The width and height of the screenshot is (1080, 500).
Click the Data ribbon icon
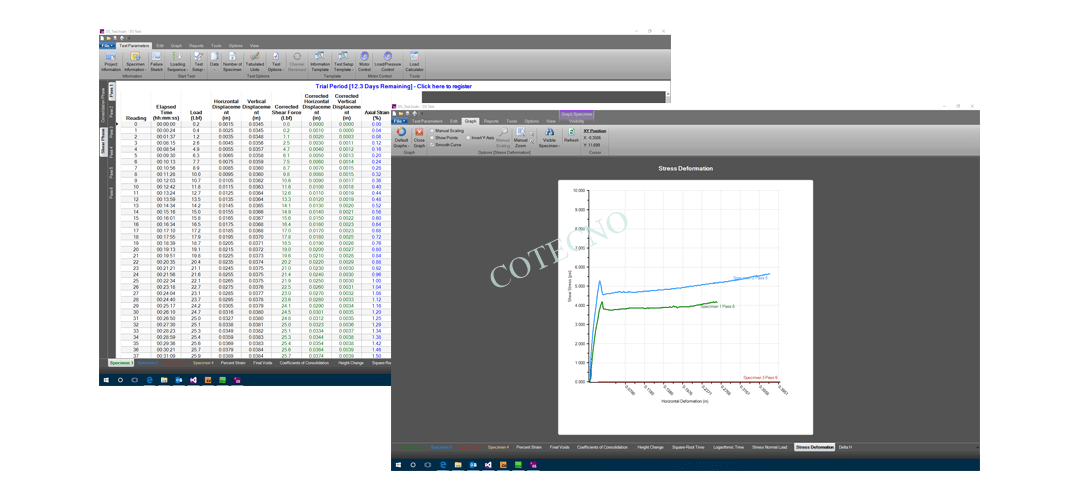tap(215, 61)
